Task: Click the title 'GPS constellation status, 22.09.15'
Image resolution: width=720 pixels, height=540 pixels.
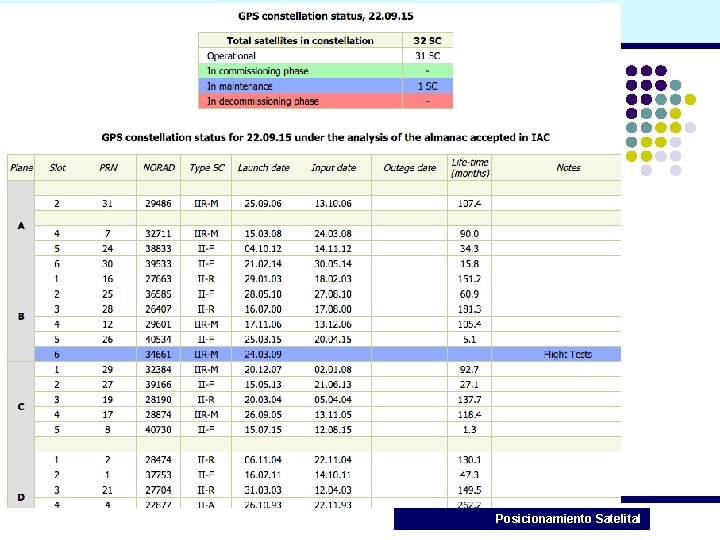Action: [326, 16]
